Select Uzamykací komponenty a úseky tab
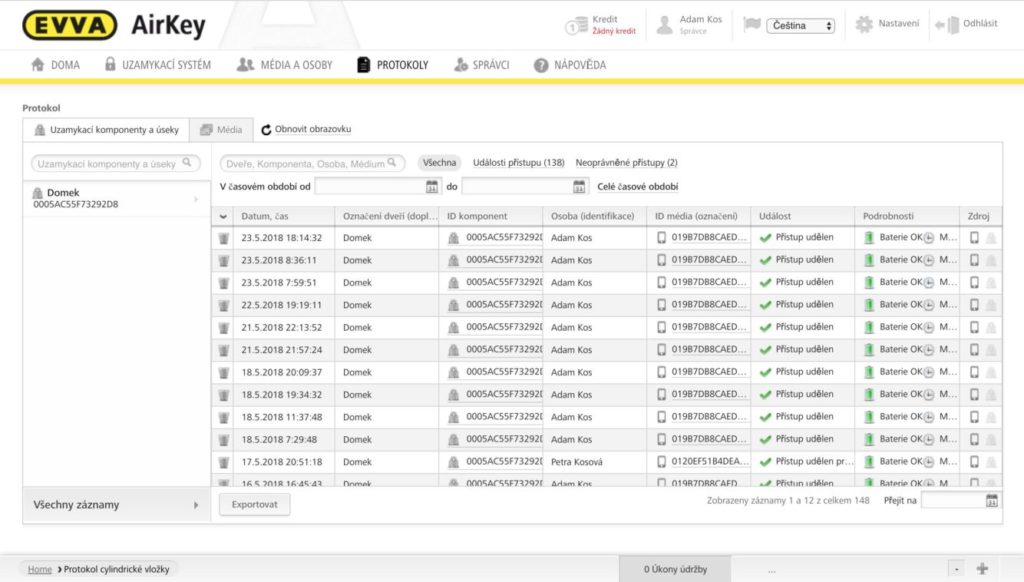 106,129
